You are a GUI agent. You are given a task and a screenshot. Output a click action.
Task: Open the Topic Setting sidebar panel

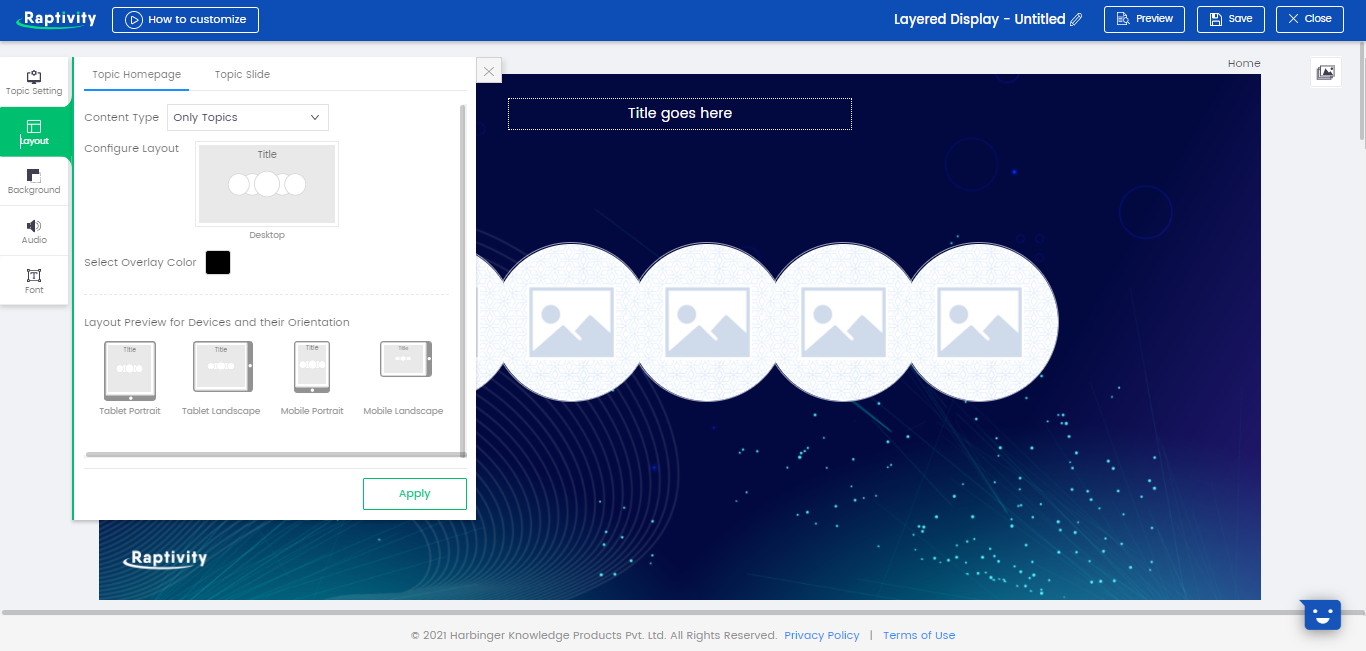pos(34,82)
